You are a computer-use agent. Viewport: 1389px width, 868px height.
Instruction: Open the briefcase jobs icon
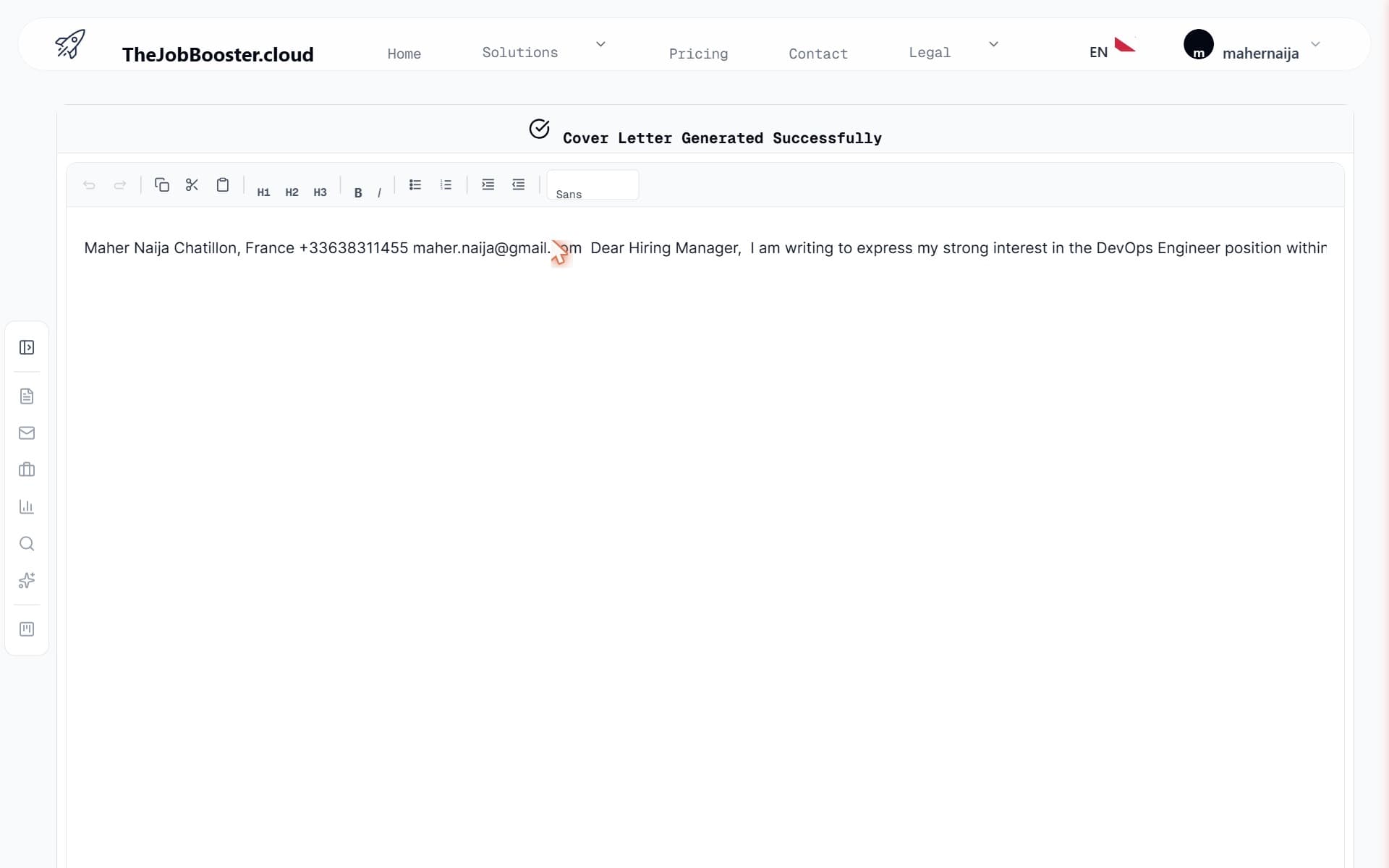coord(27,469)
